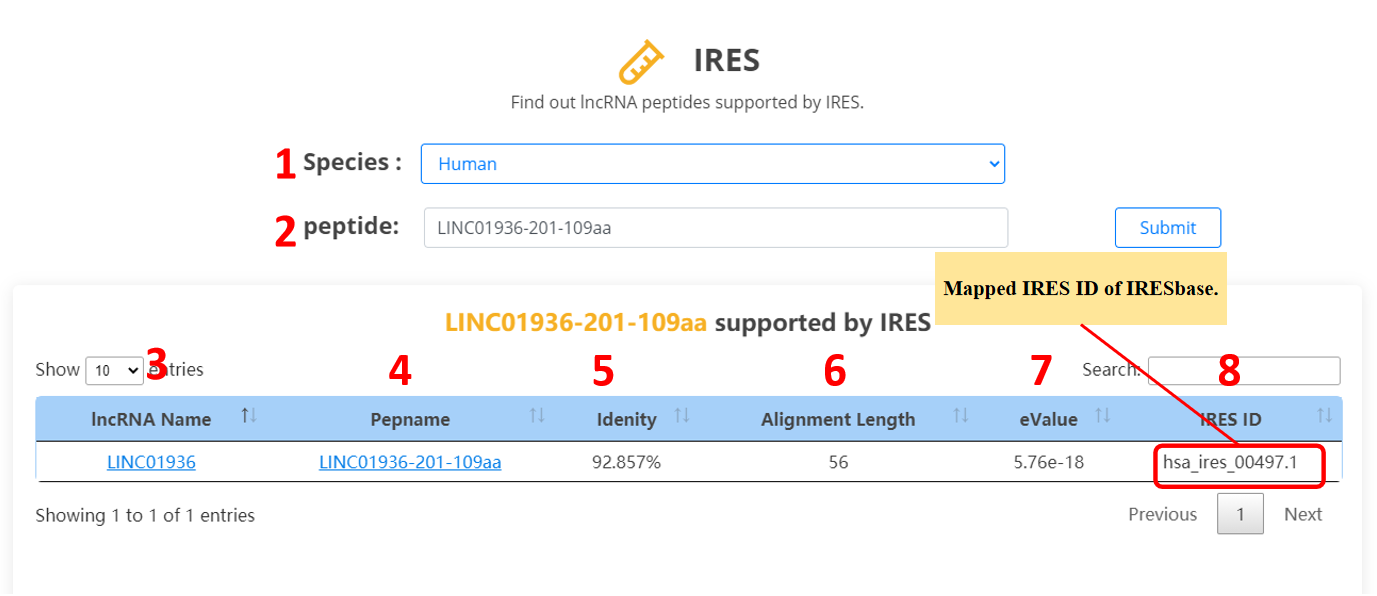Focus the peptide text input field
The image size is (1377, 596).
click(715, 228)
